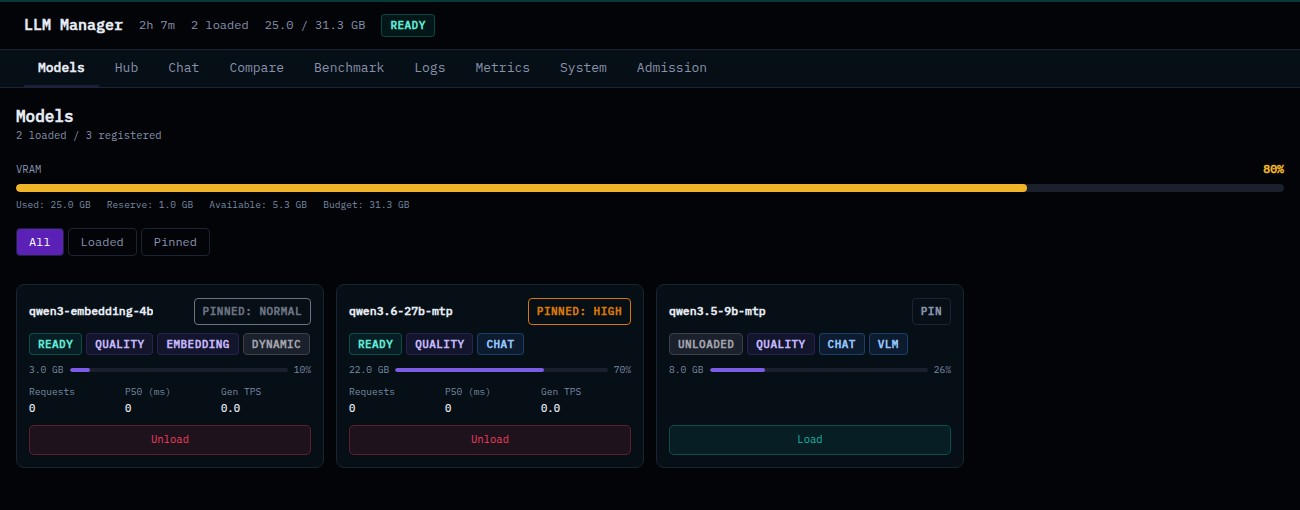Click the QUALITY tag on qwen3.6-27b-mtp

click(x=440, y=344)
